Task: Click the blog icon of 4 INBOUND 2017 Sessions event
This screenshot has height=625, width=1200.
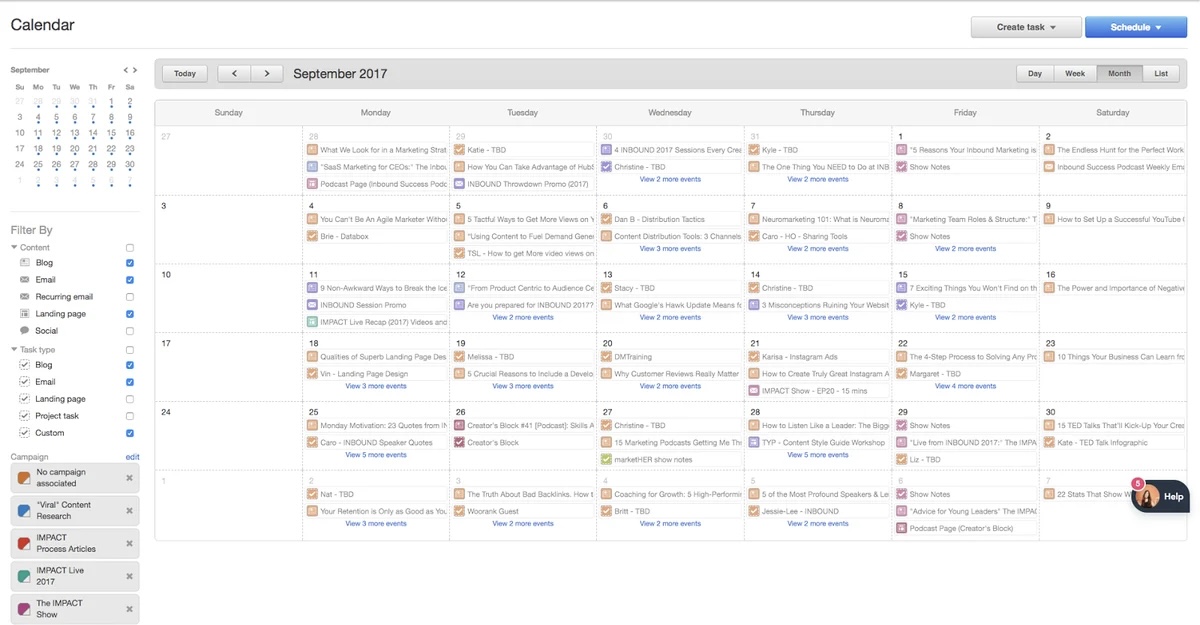Action: point(607,150)
